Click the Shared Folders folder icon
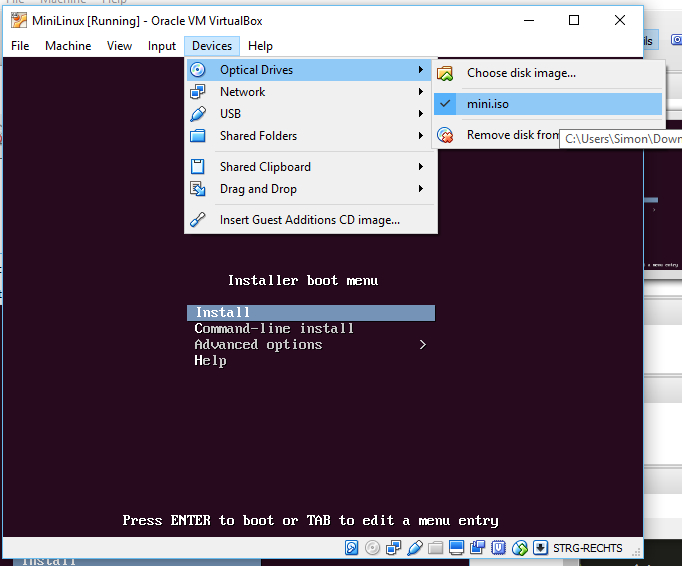 pyautogui.click(x=197, y=136)
